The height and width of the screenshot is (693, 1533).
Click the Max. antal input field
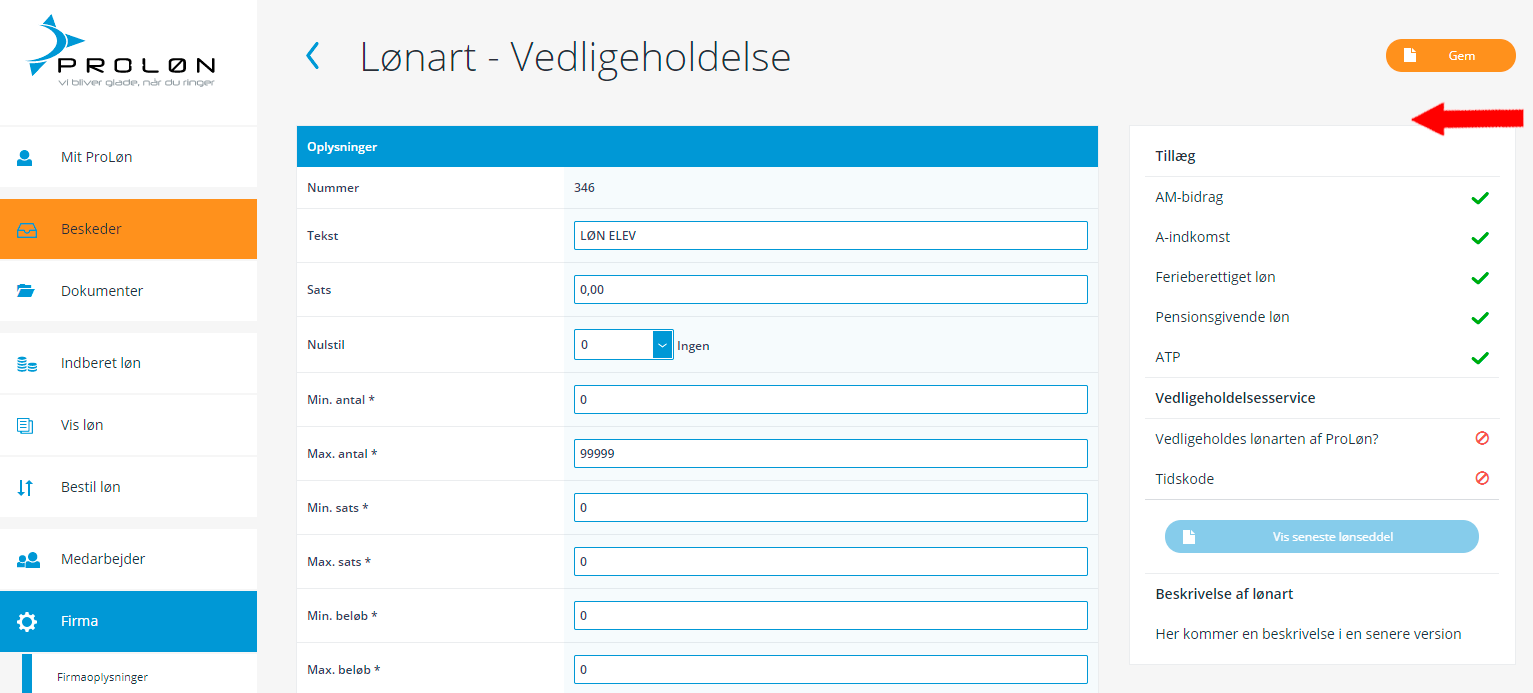[830, 453]
